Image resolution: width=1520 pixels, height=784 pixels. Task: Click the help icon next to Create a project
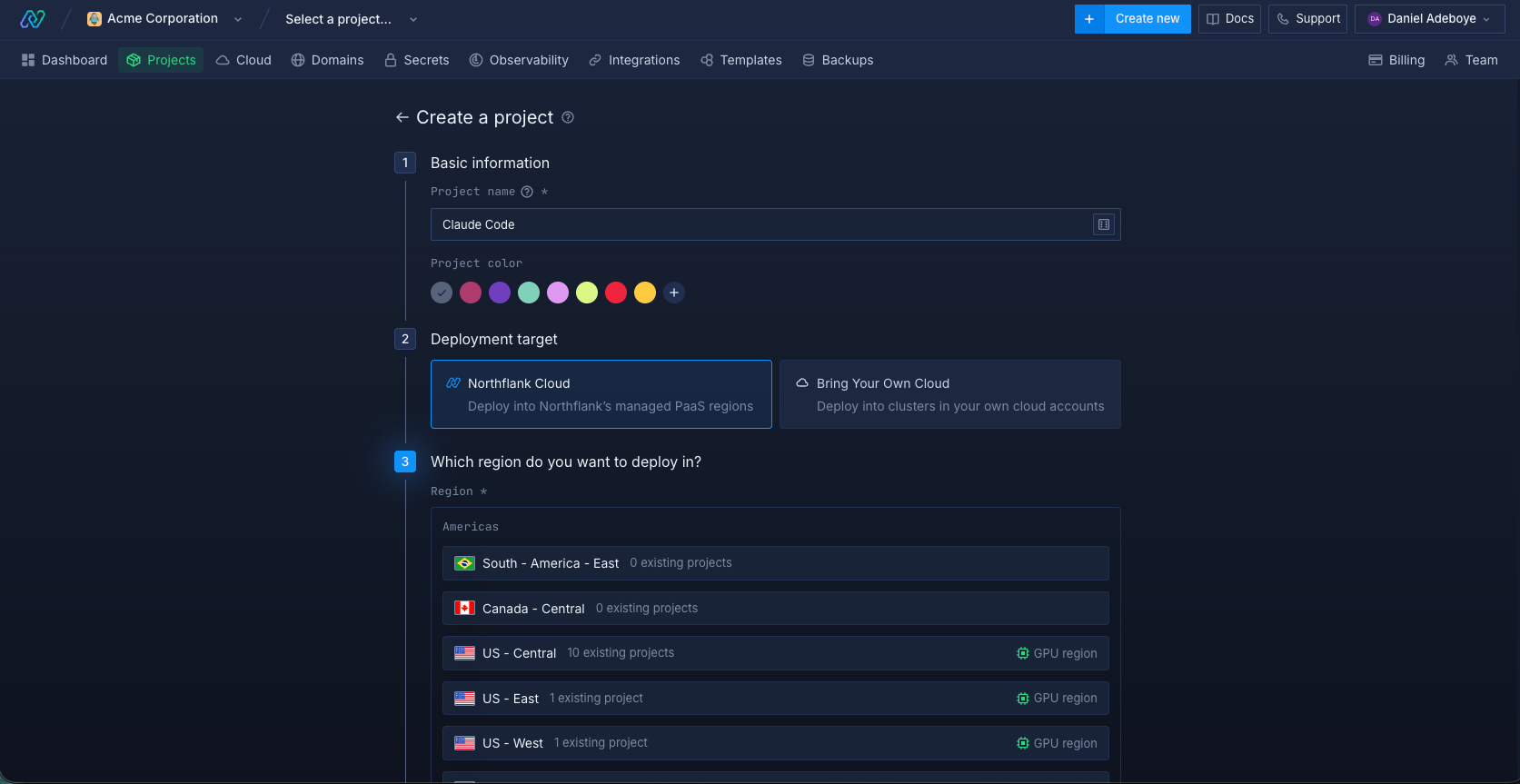click(568, 117)
